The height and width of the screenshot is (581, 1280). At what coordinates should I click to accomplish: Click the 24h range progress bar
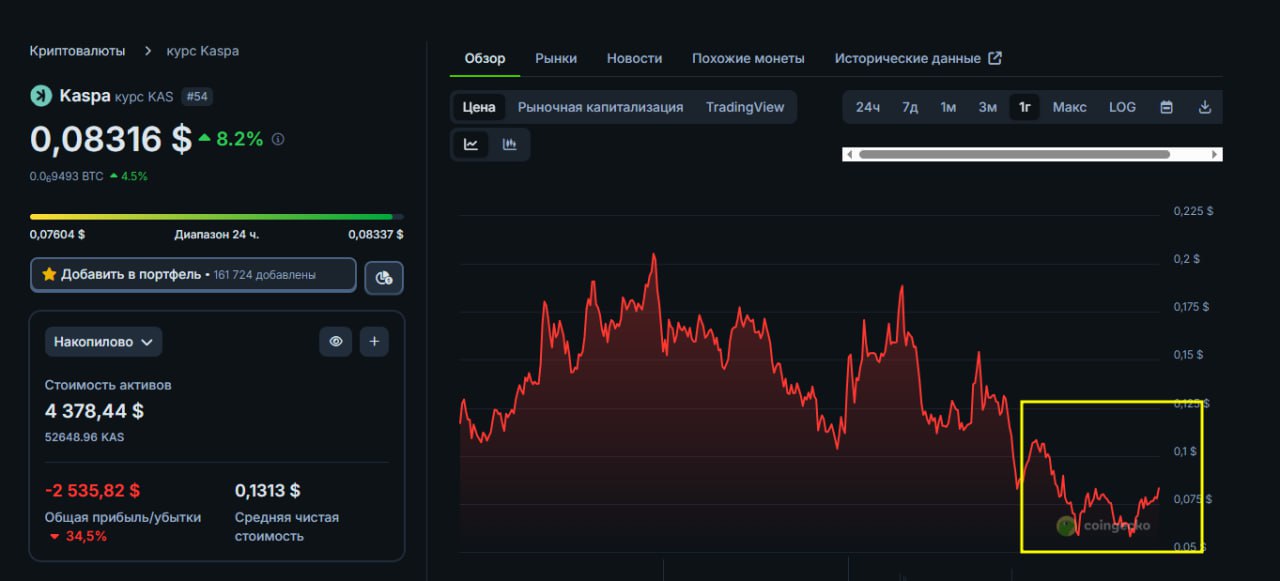[217, 216]
